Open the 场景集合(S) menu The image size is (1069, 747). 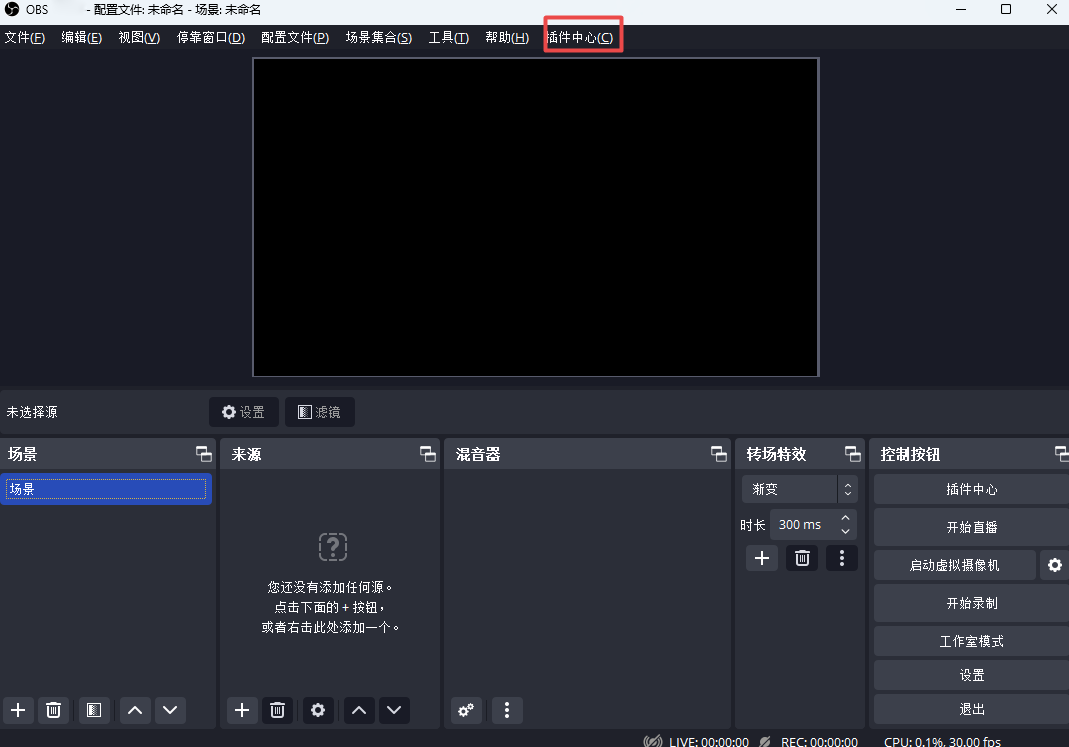pyautogui.click(x=378, y=37)
